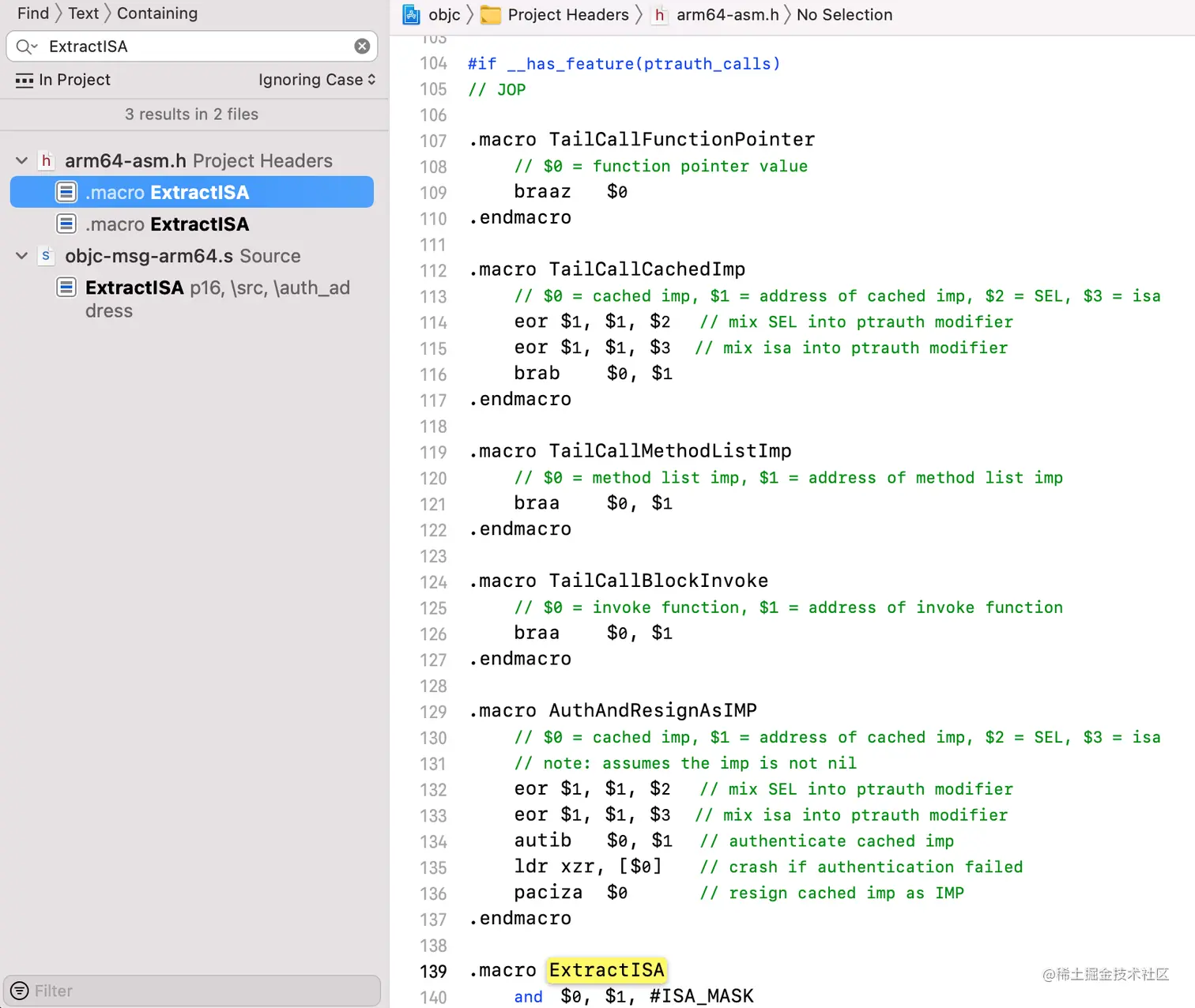The height and width of the screenshot is (1008, 1195).
Task: Select arm64-asm.h Project Headers row
Action: (x=192, y=161)
